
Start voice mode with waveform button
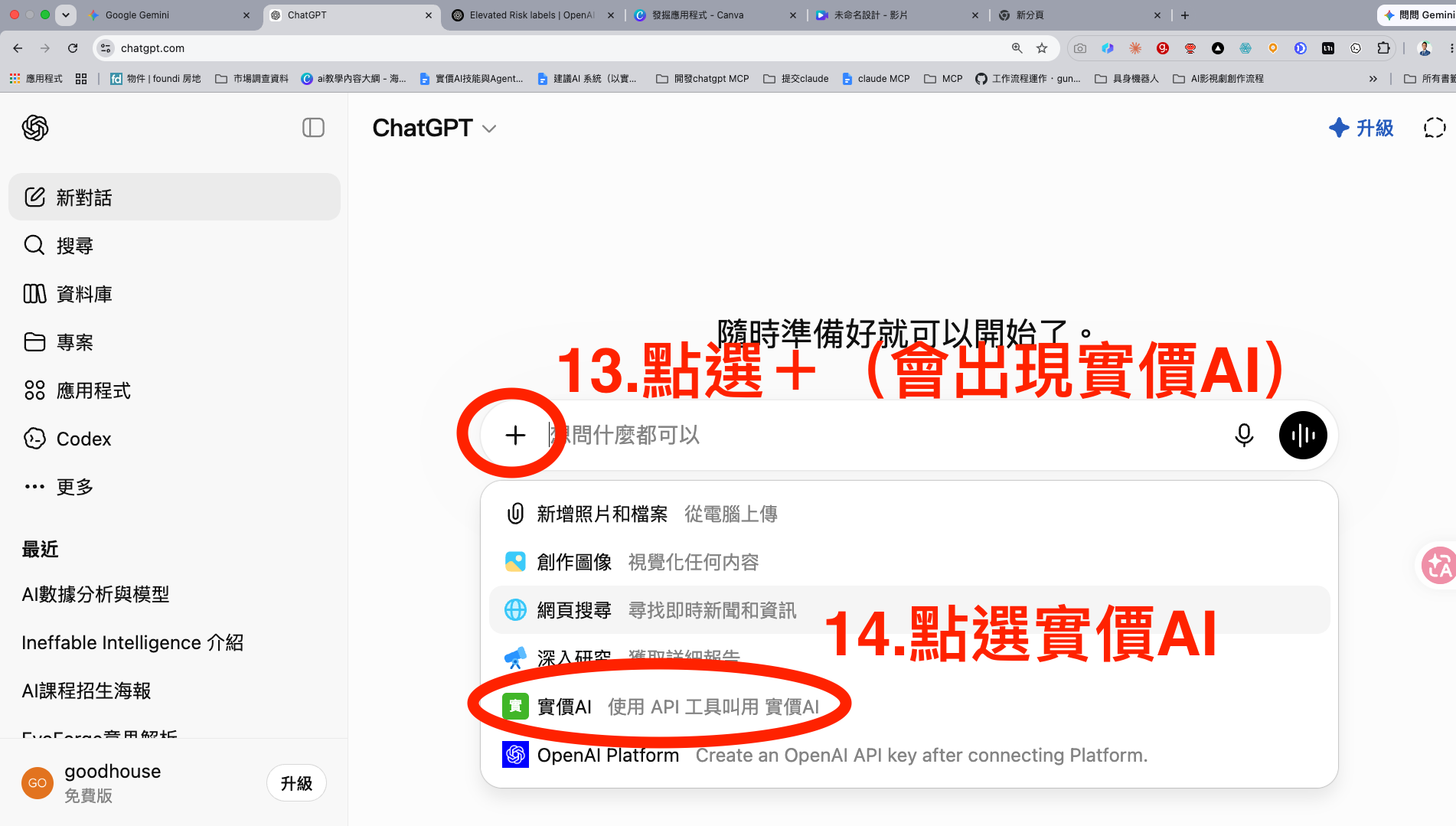[1303, 435]
